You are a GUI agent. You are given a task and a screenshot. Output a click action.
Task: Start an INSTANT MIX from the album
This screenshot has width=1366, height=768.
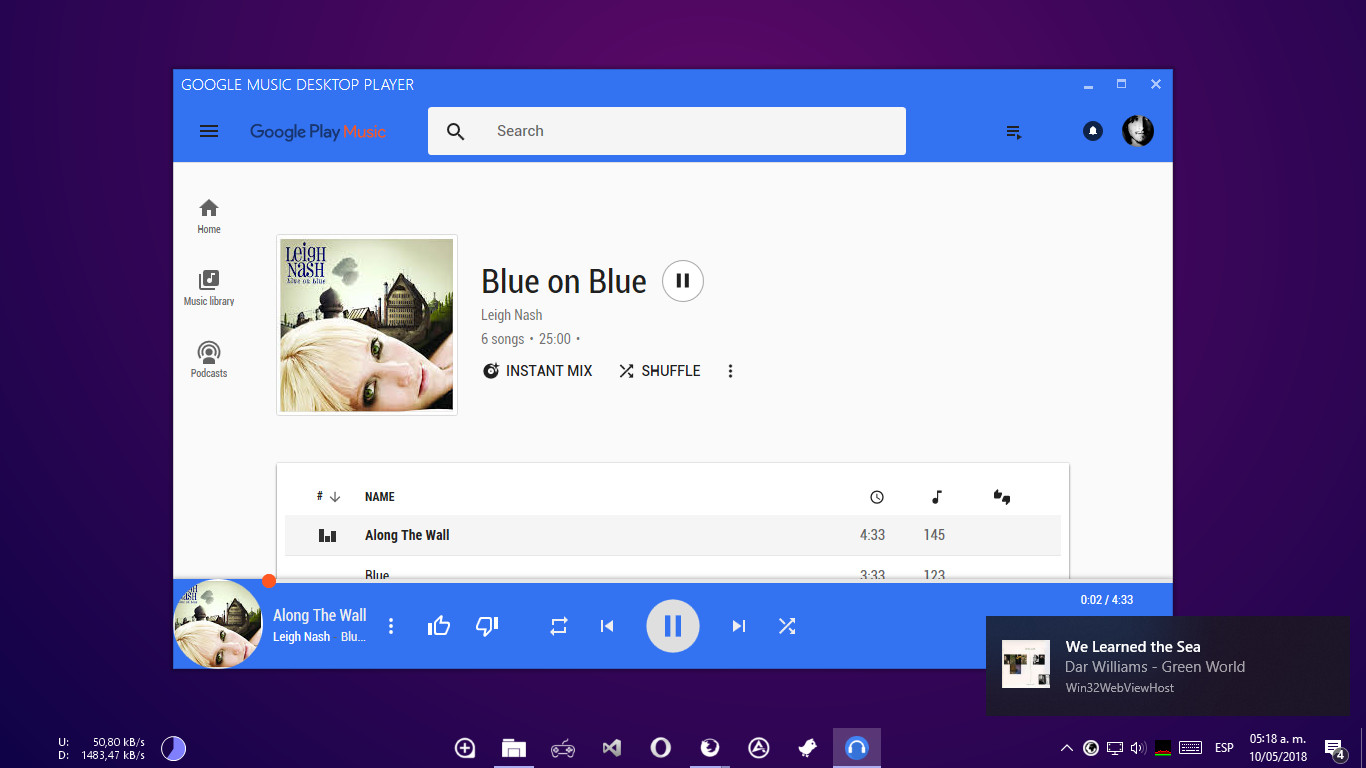pyautogui.click(x=537, y=371)
